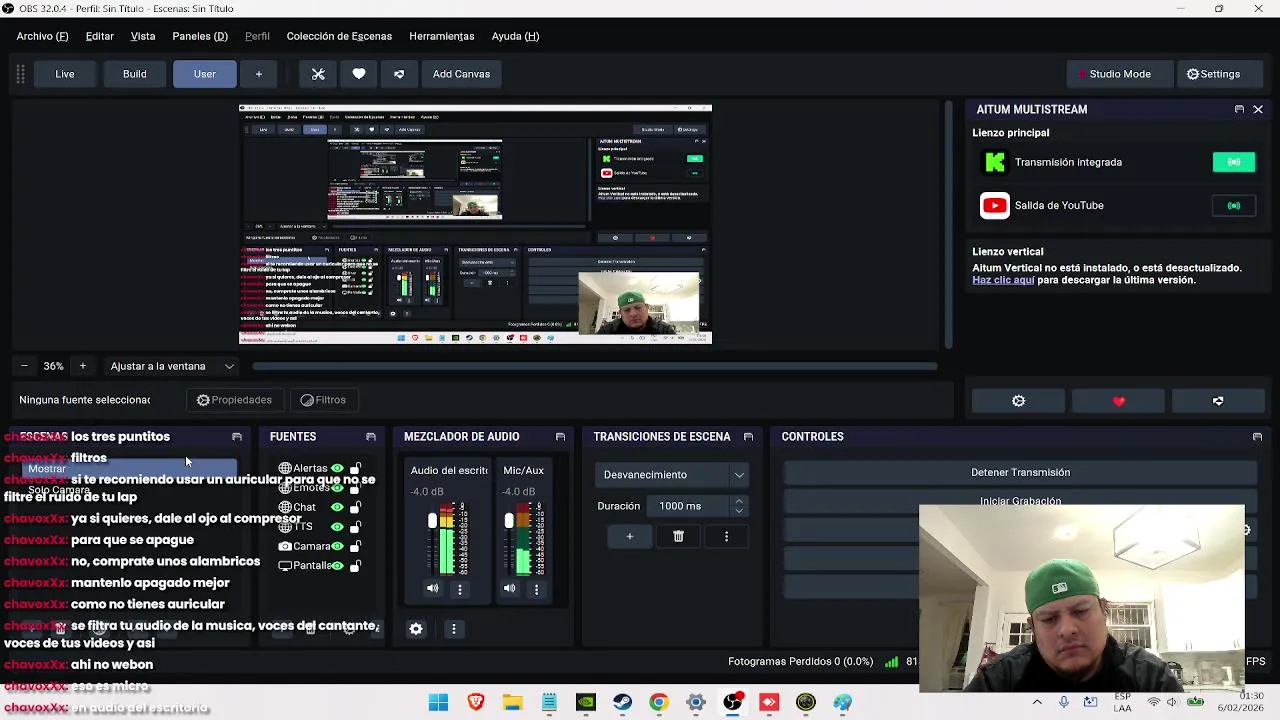Zoom out preview with minus button
The width and height of the screenshot is (1280, 720).
point(24,366)
